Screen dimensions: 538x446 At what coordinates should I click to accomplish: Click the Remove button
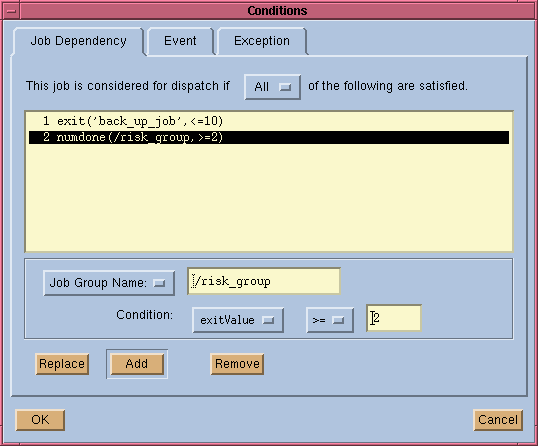[237, 364]
